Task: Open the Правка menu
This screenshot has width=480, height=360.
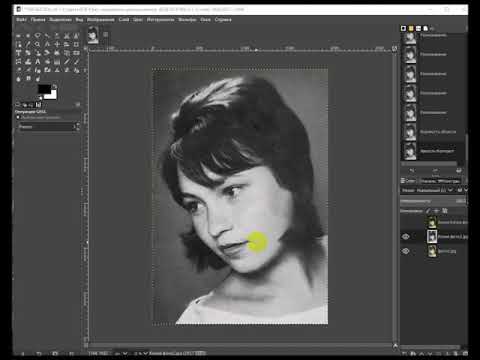Action: point(38,20)
